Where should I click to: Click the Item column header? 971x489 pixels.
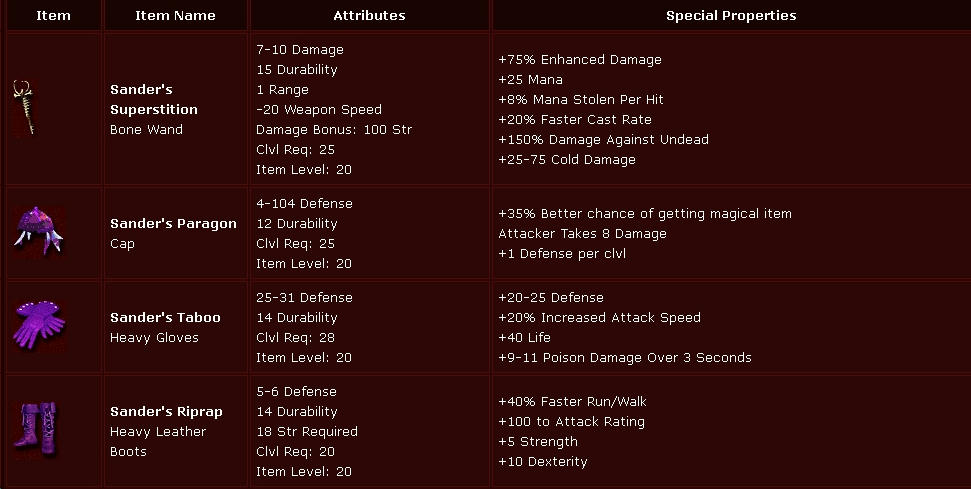pos(53,15)
